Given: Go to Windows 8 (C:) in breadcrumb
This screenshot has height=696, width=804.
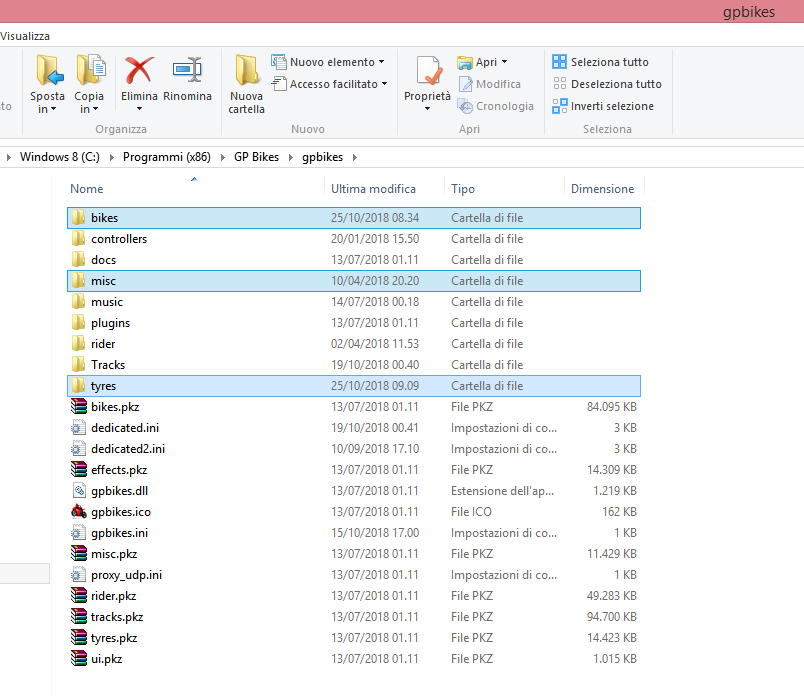Looking at the screenshot, I should tap(60, 157).
